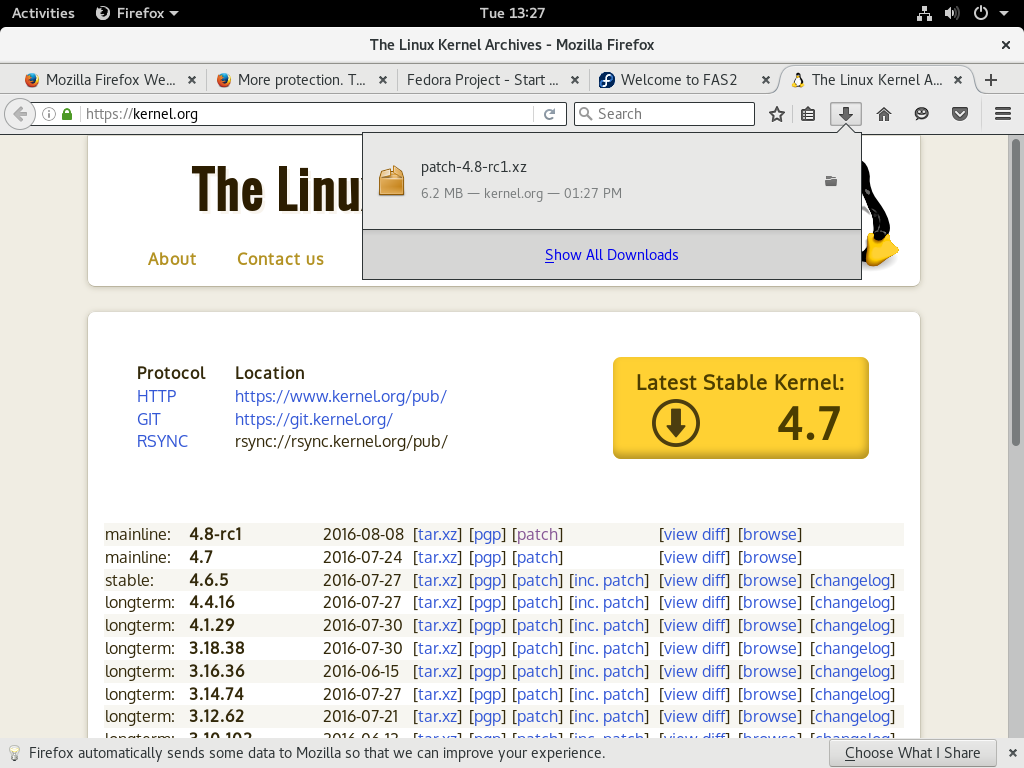Screen dimensions: 1024x768
Task: Browse the longterm 3.18.38 tree
Action: (x=770, y=648)
